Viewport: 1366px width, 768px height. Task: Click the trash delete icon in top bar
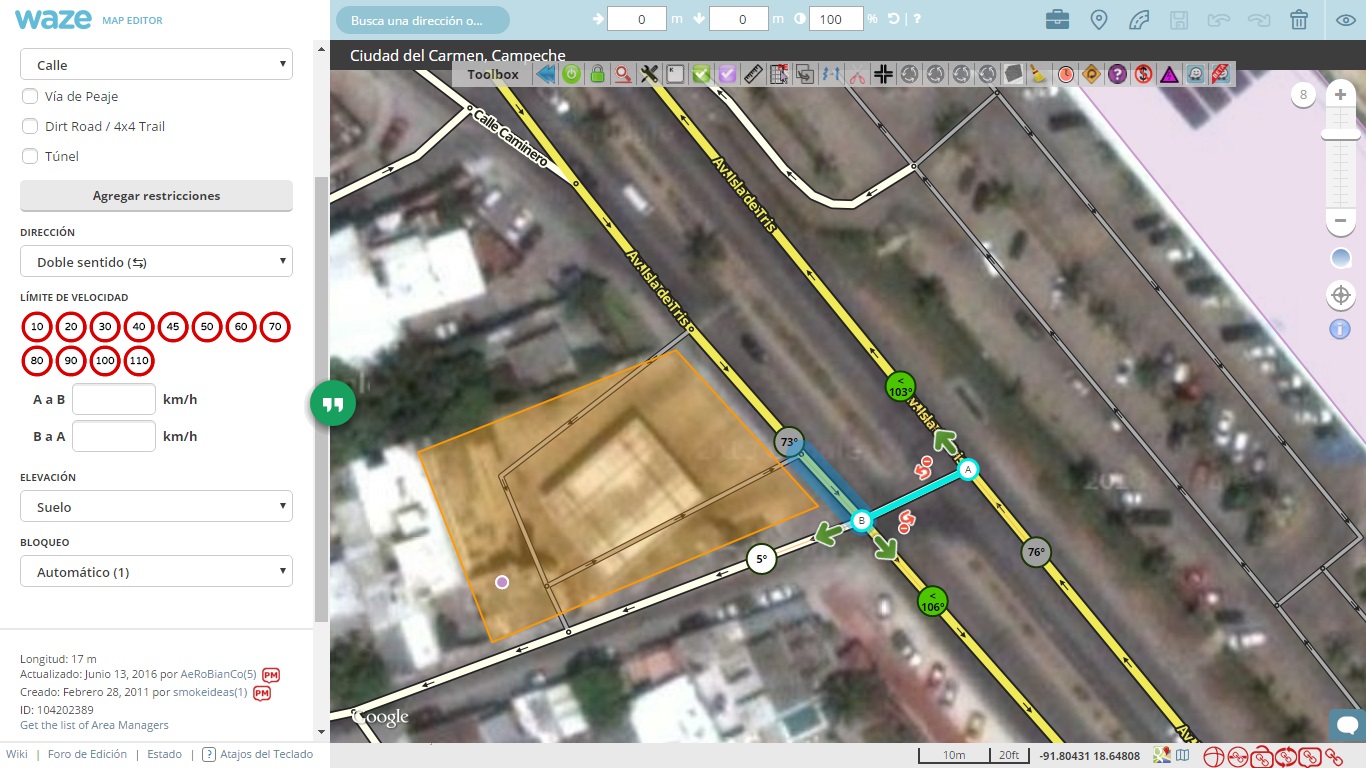point(1299,20)
